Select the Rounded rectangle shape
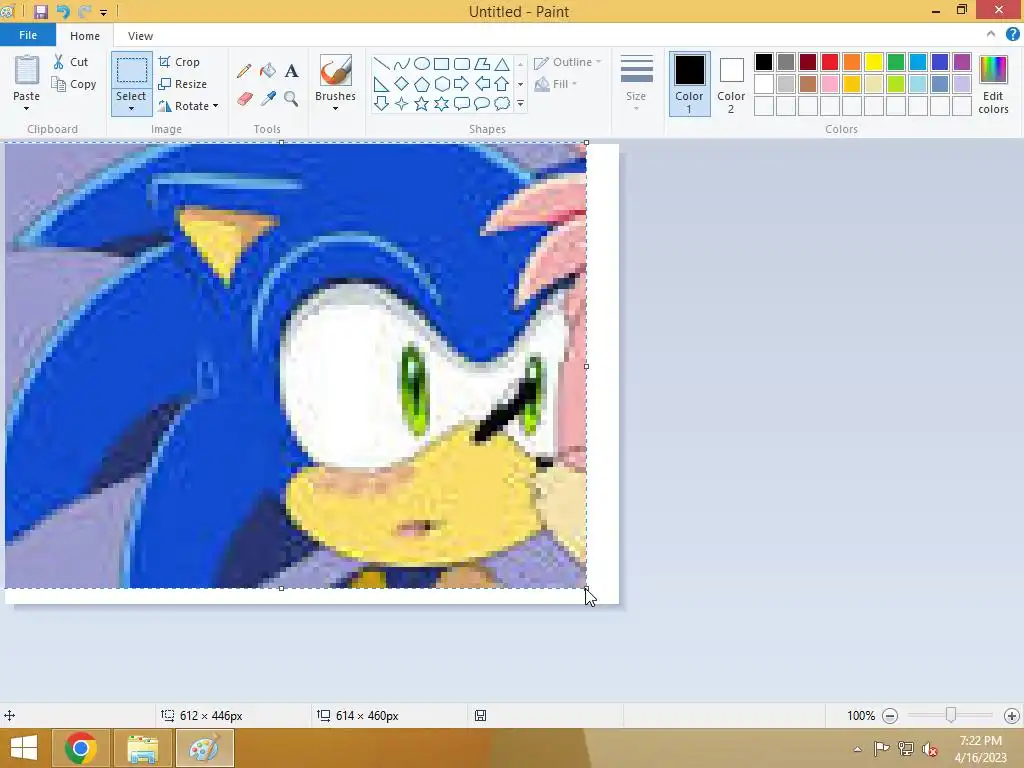This screenshot has width=1024, height=768. 462,64
